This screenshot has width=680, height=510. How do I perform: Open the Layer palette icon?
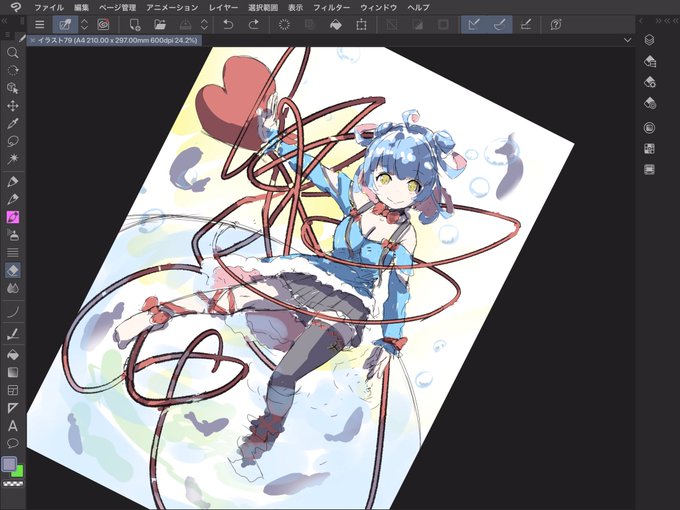click(x=649, y=40)
